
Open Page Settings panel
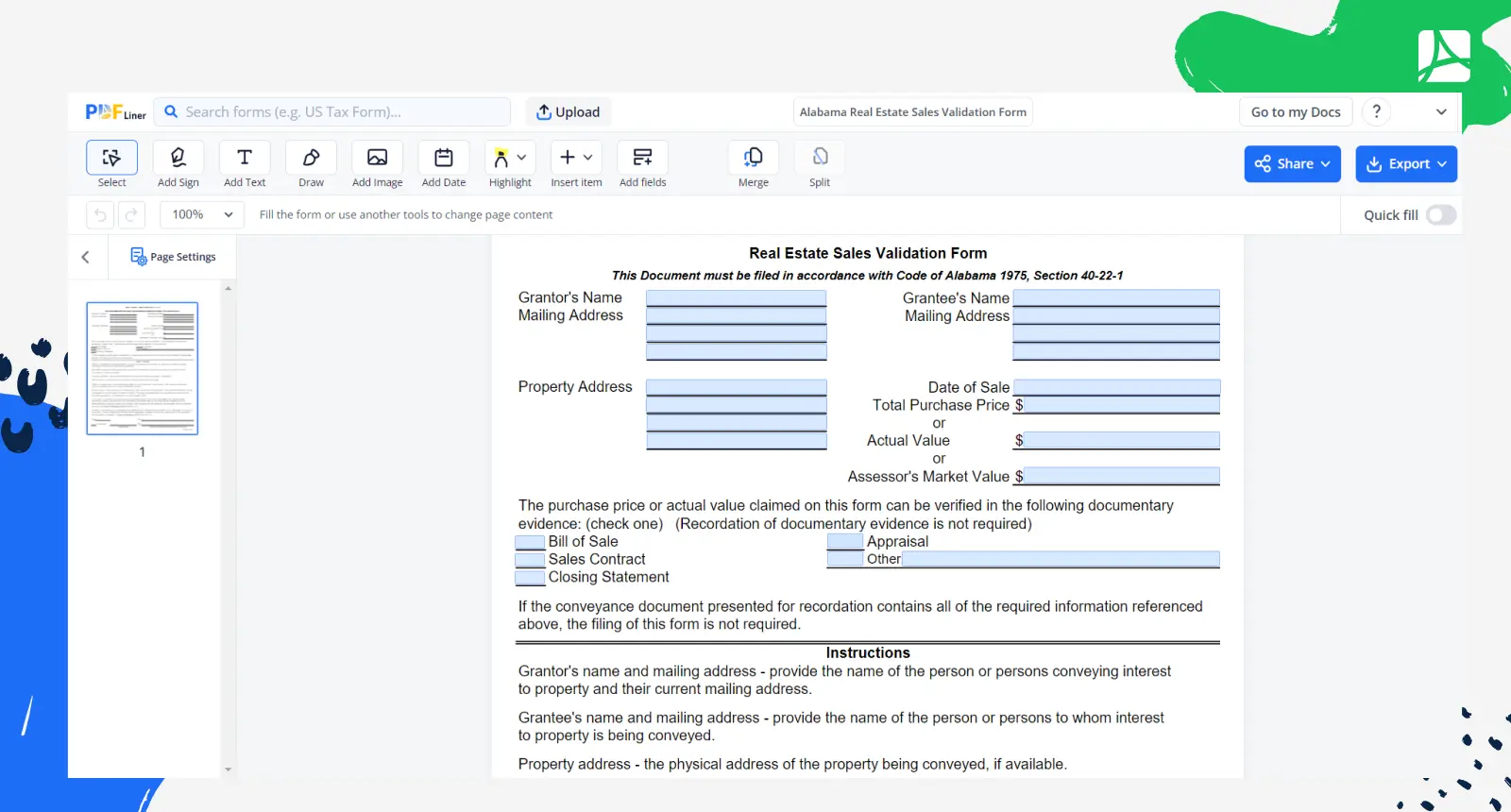click(173, 257)
